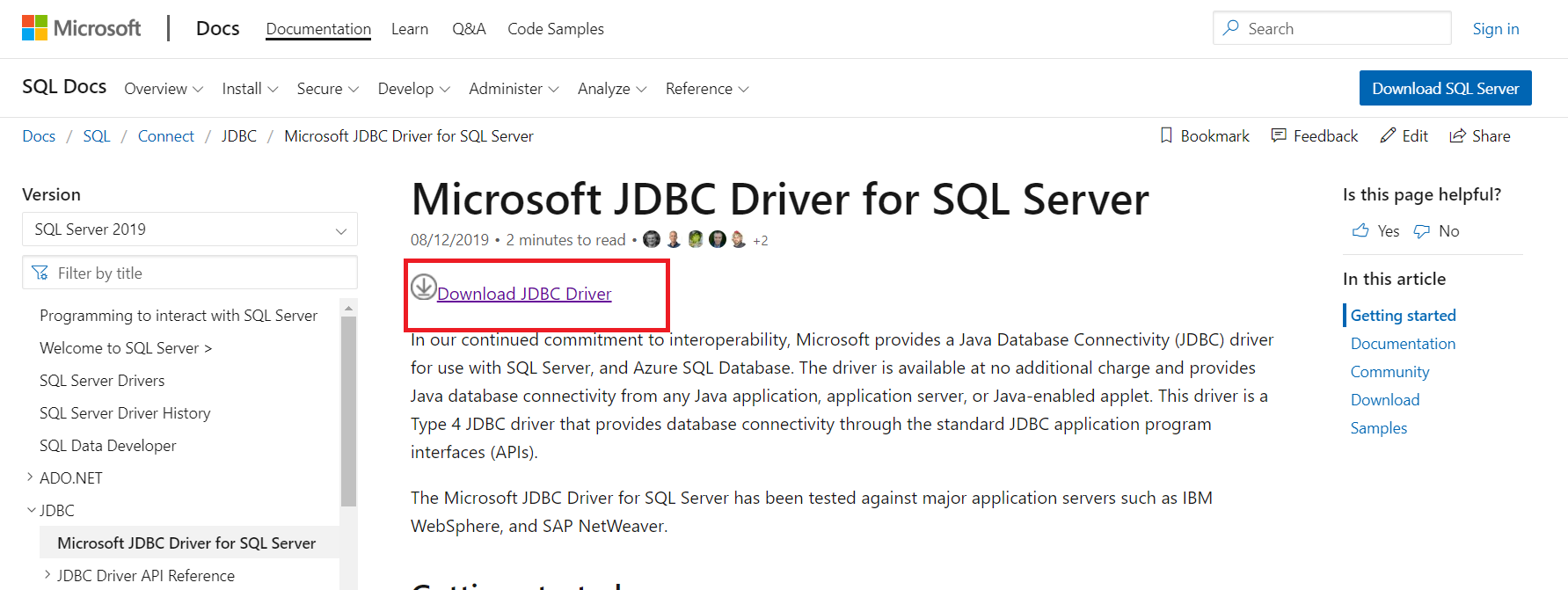Click the Bookmark icon
Viewport: 1568px width, 590px height.
(x=1166, y=135)
